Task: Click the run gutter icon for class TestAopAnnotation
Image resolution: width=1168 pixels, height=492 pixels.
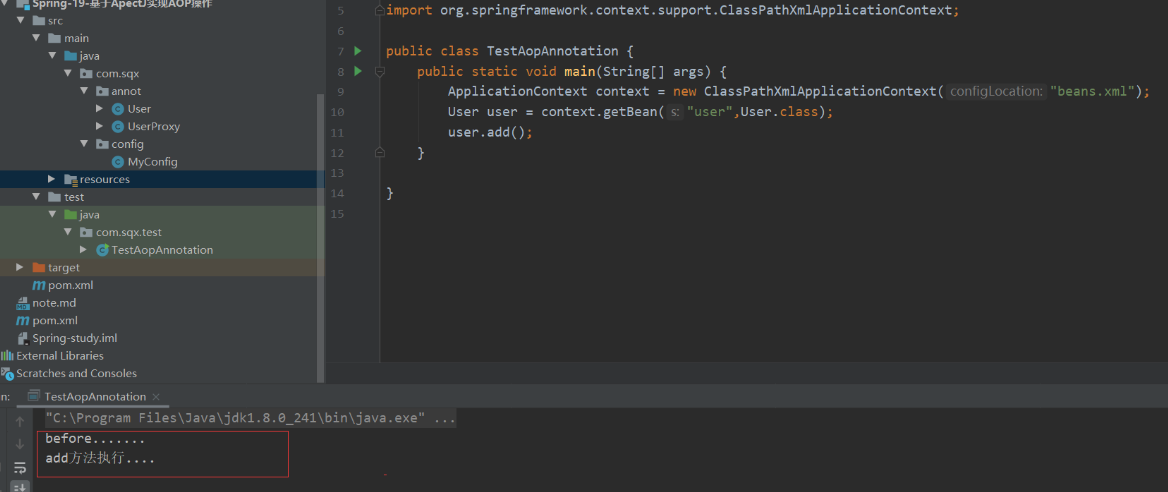Action: point(358,51)
